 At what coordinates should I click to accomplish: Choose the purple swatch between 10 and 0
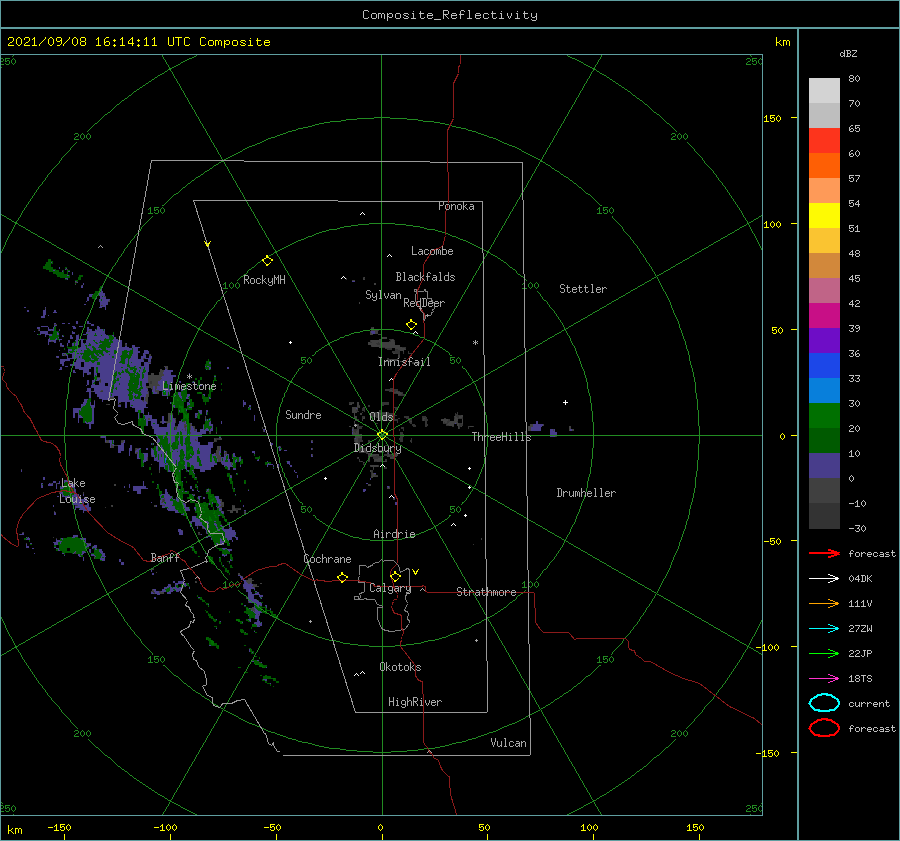(824, 466)
